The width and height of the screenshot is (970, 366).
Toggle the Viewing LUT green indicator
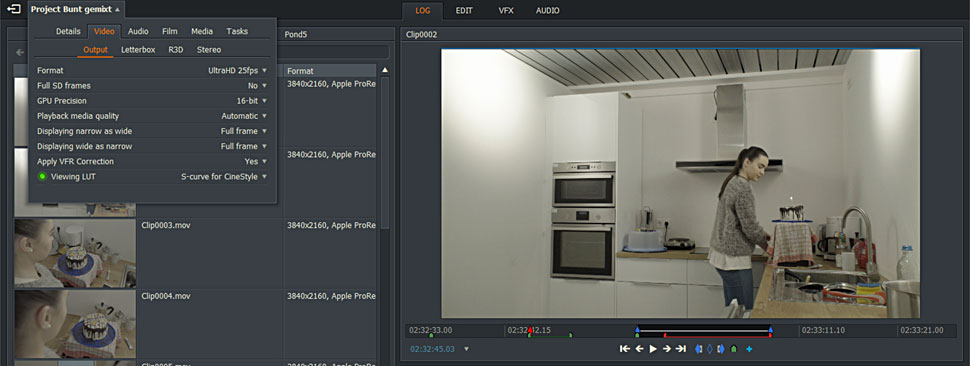tap(42, 177)
